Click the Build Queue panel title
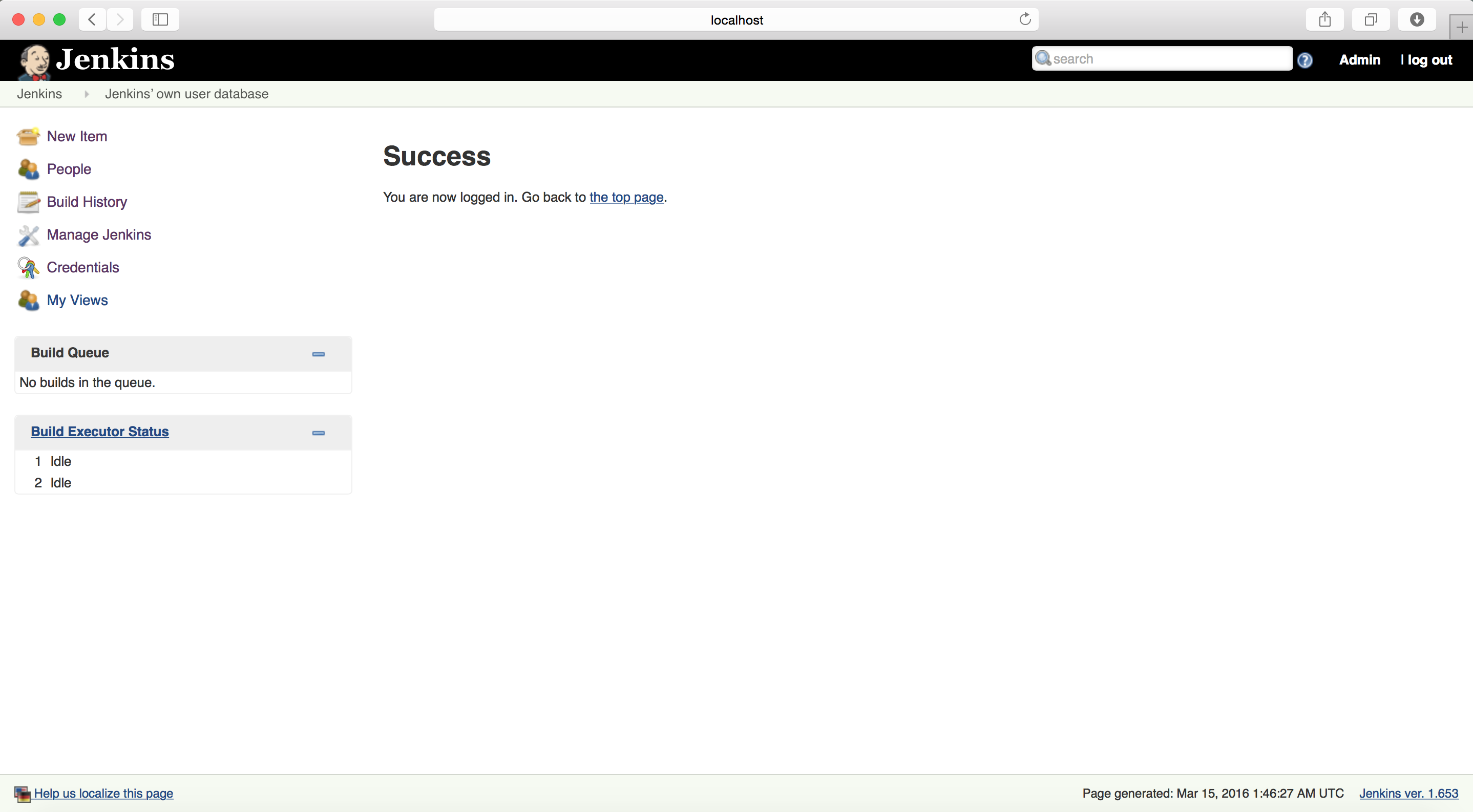Image resolution: width=1473 pixels, height=812 pixels. [70, 353]
